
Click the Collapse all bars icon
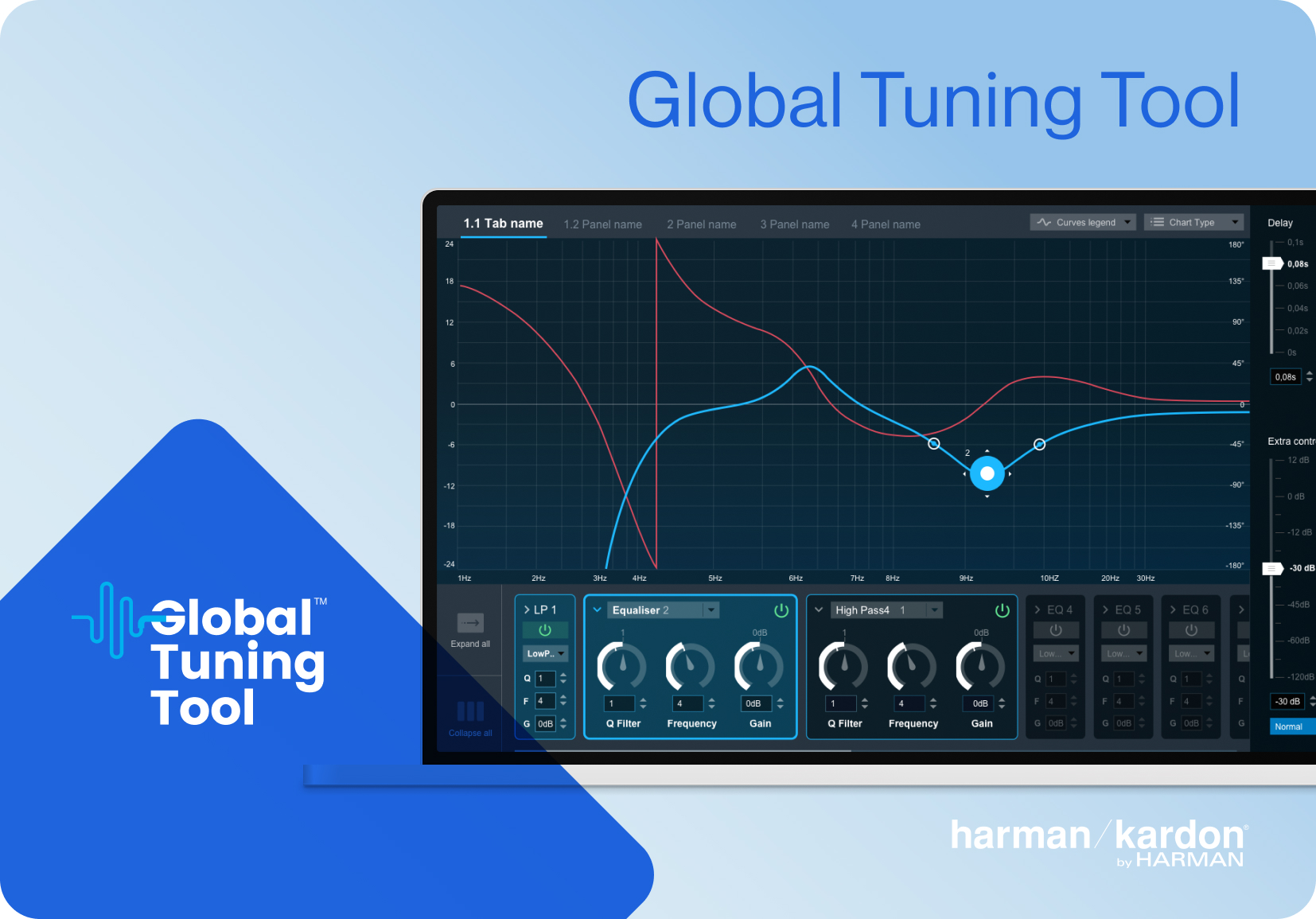[470, 711]
